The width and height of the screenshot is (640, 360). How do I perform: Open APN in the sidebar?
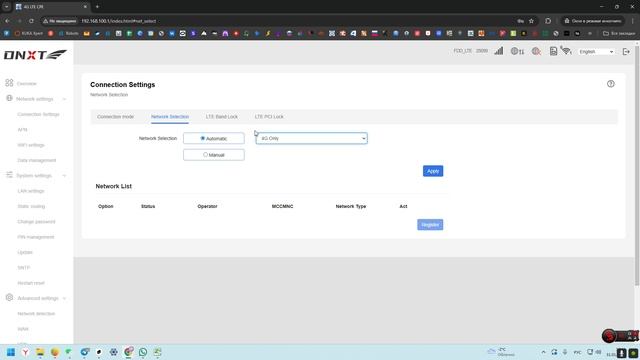22,130
